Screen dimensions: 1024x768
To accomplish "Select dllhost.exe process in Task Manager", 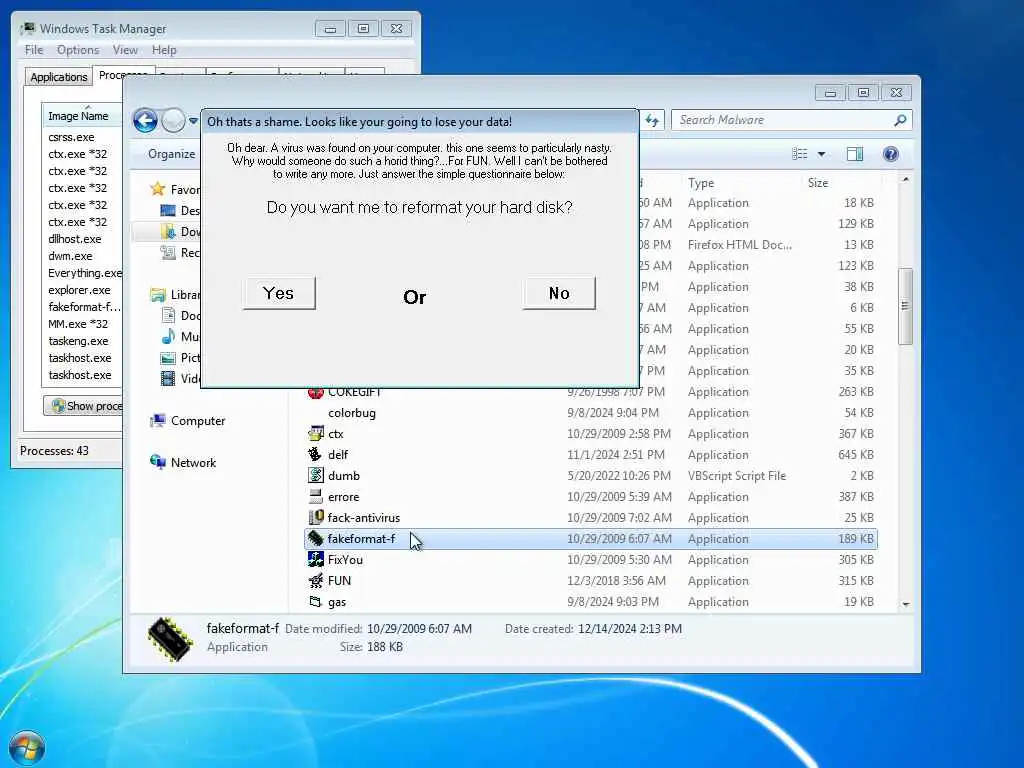I will click(74, 239).
